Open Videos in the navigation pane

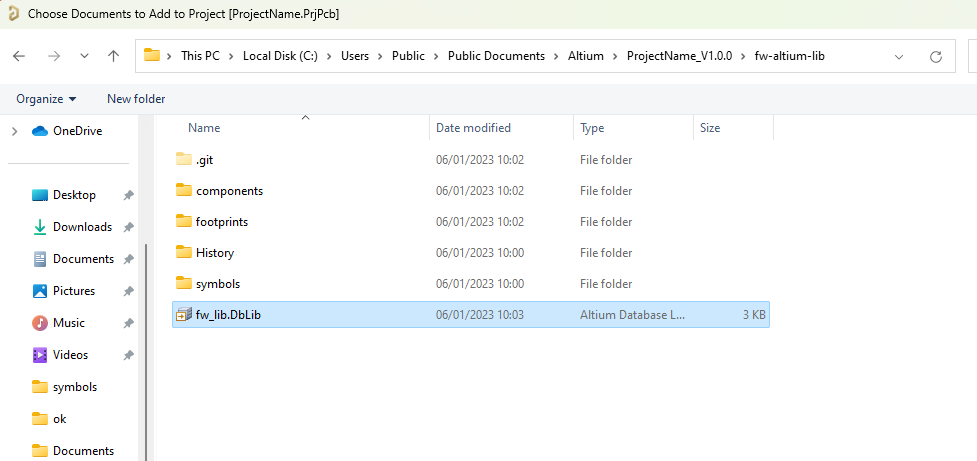[70, 354]
